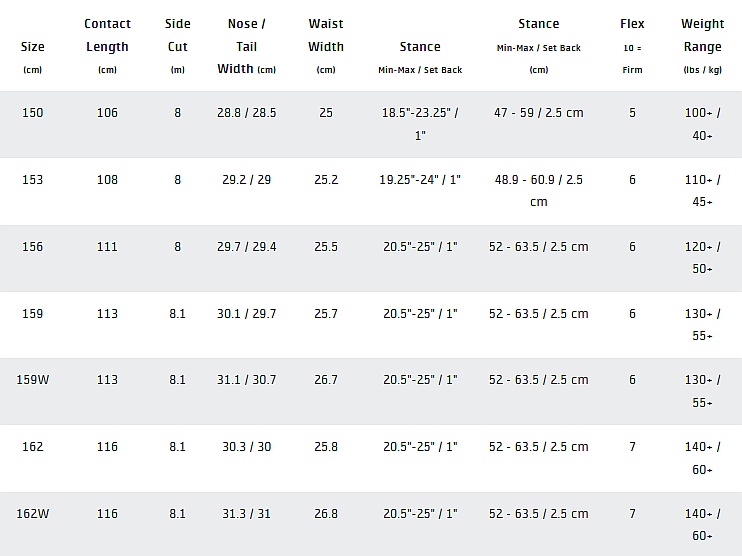The width and height of the screenshot is (742, 556).
Task: Click the Nose / Tail Width header
Action: point(246,46)
